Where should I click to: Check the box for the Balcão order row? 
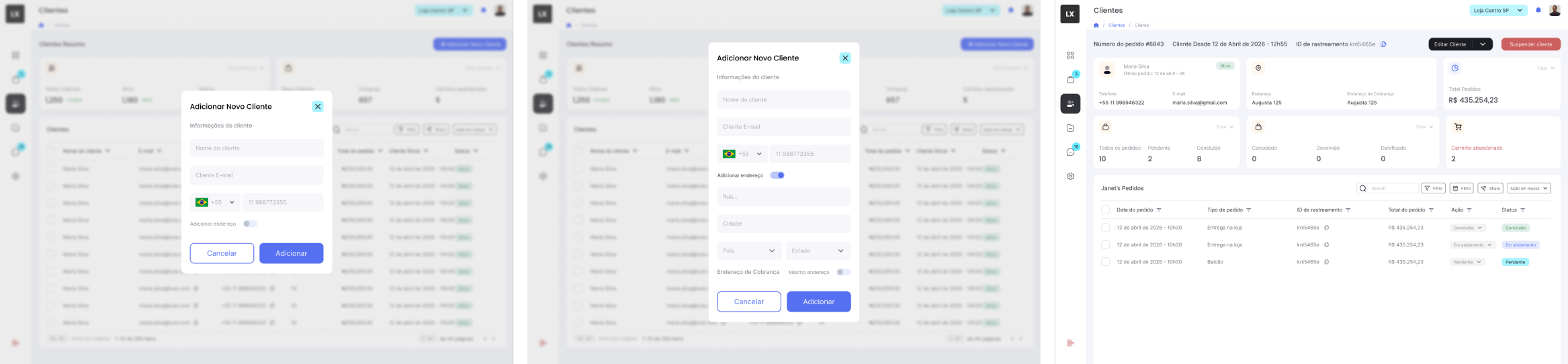[x=1105, y=262]
